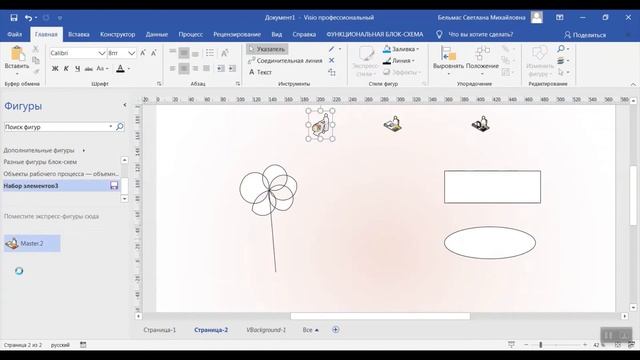This screenshot has width=640, height=360.
Task: Click the Format Painter brush icon
Action: pyautogui.click(x=36, y=71)
